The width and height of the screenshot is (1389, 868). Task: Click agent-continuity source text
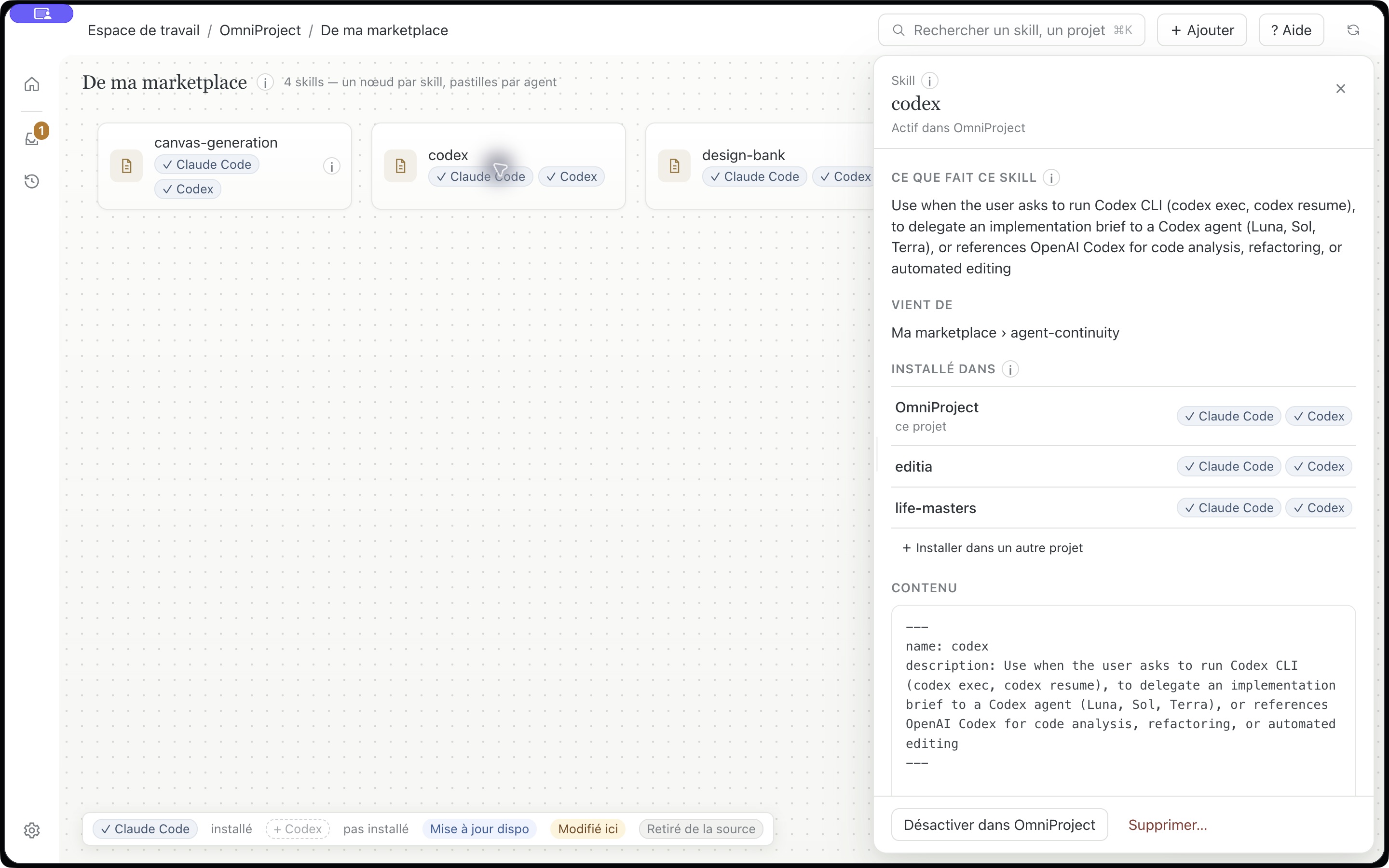[1065, 333]
